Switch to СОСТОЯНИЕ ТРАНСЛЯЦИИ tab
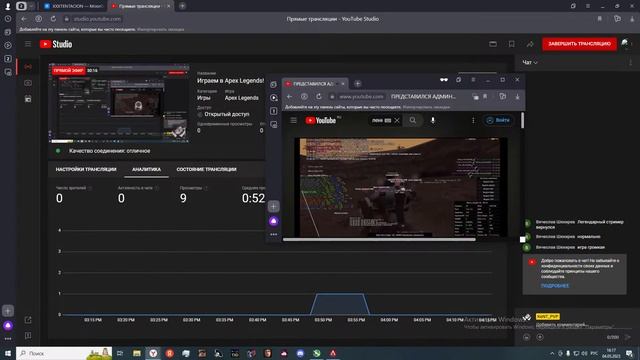 [207, 169]
